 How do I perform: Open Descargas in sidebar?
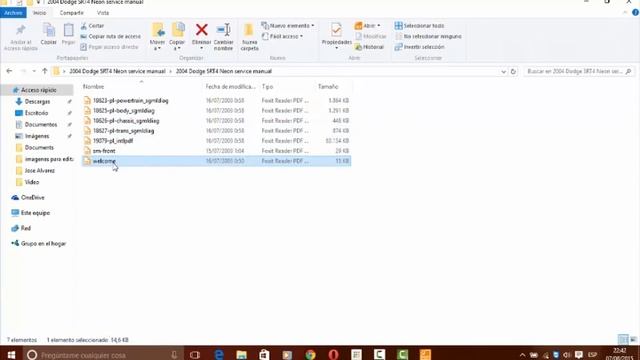pos(37,101)
